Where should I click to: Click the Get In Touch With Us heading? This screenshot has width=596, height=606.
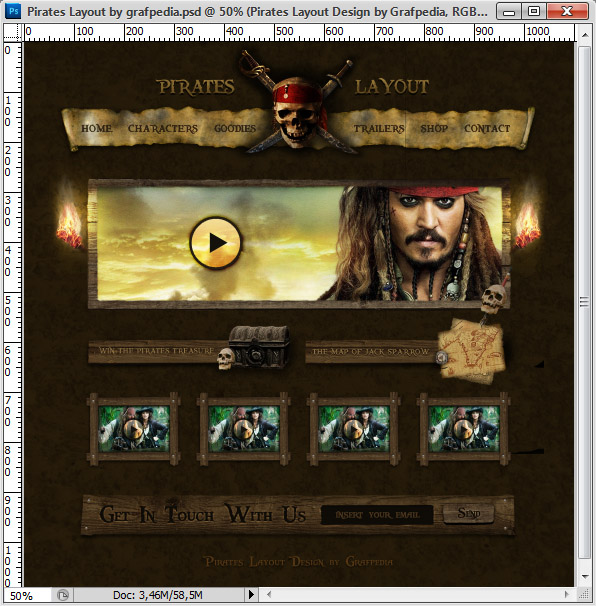click(x=203, y=514)
